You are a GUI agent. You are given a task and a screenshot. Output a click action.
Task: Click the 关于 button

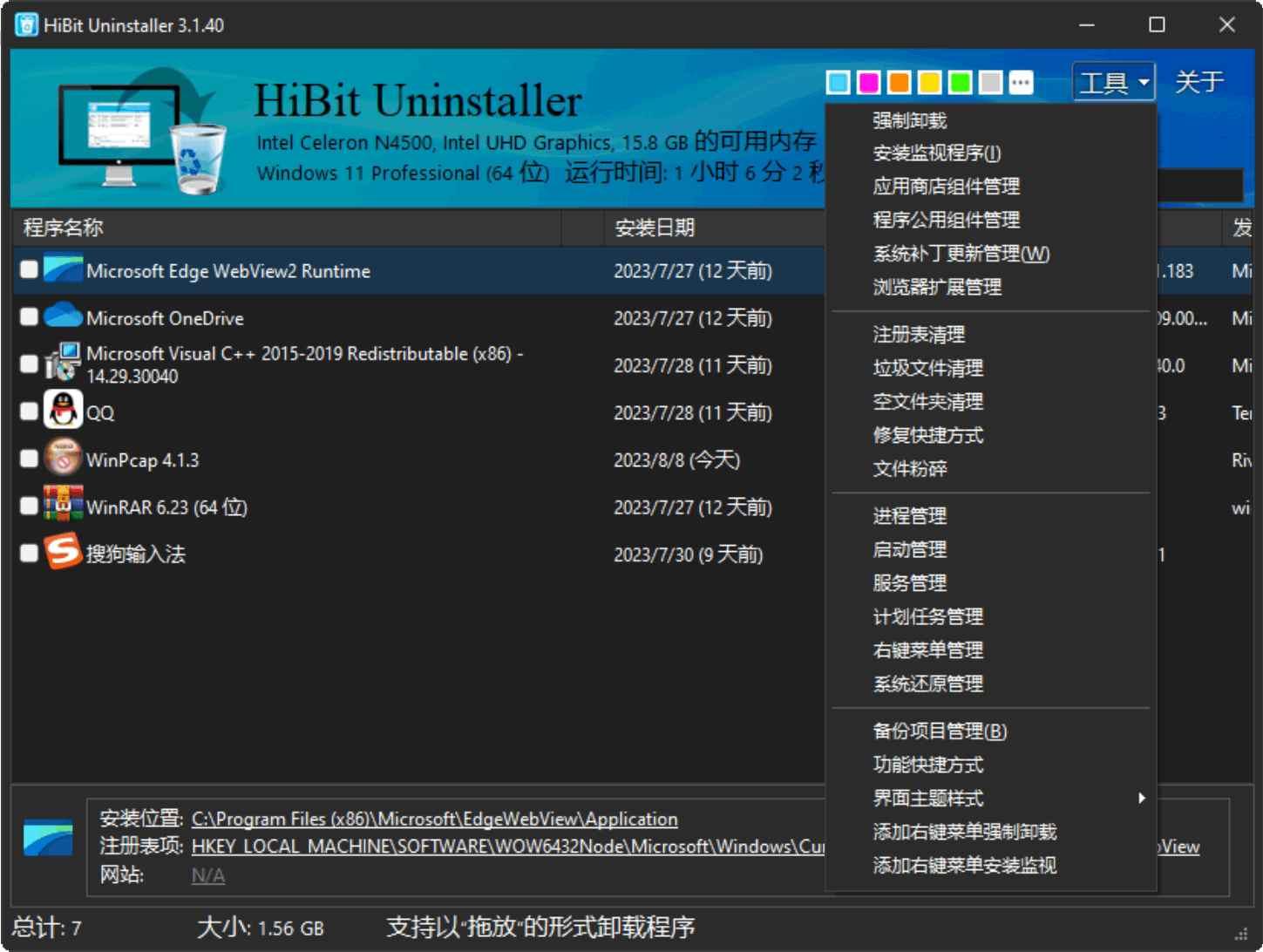coord(1199,82)
